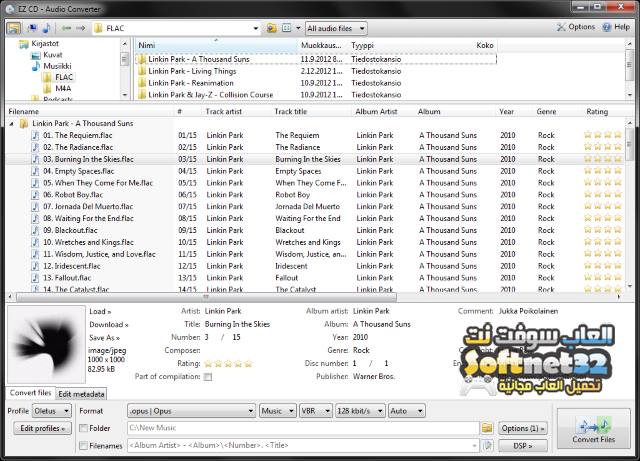This screenshot has height=461, width=640.
Task: Sort by the Nimi column header
Action: click(216, 45)
